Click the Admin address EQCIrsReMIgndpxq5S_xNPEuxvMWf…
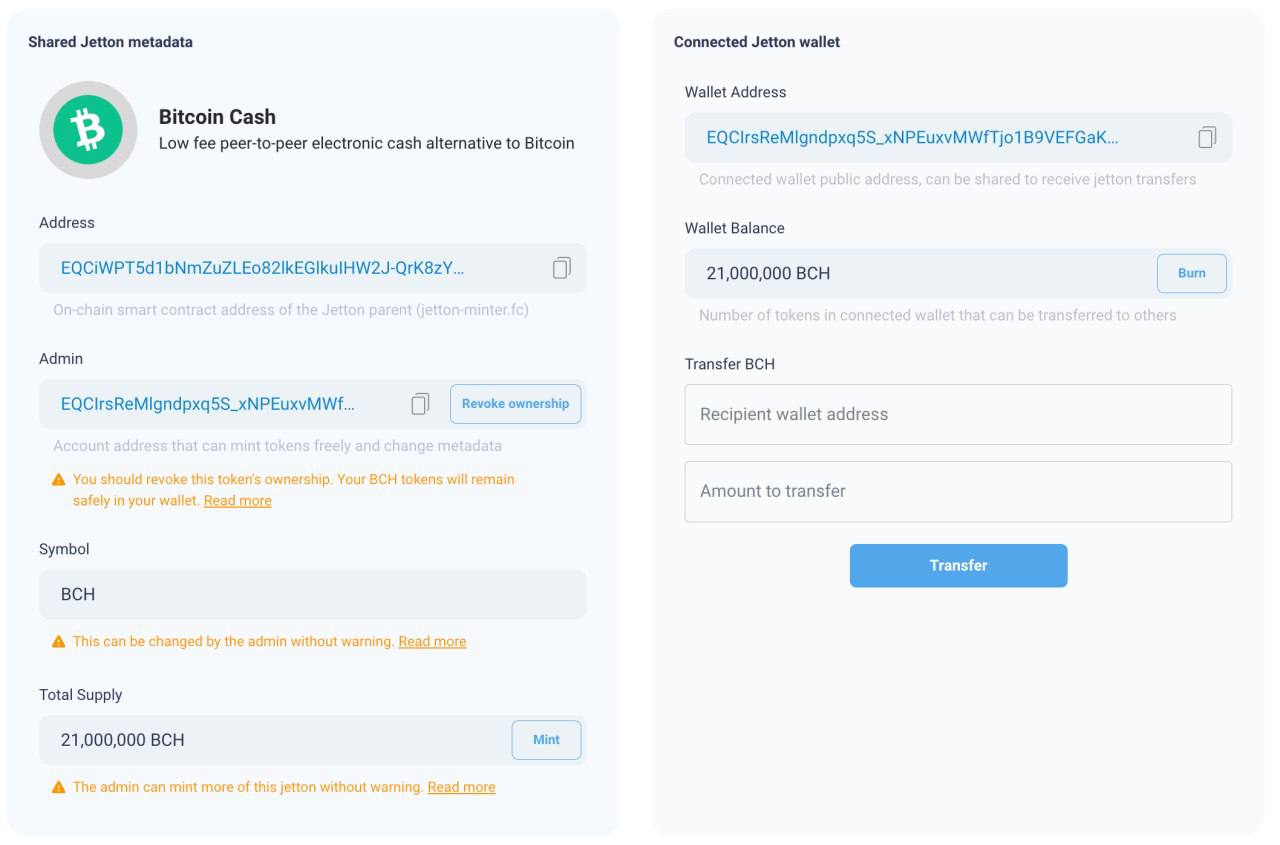This screenshot has height=845, width=1280. 208,404
